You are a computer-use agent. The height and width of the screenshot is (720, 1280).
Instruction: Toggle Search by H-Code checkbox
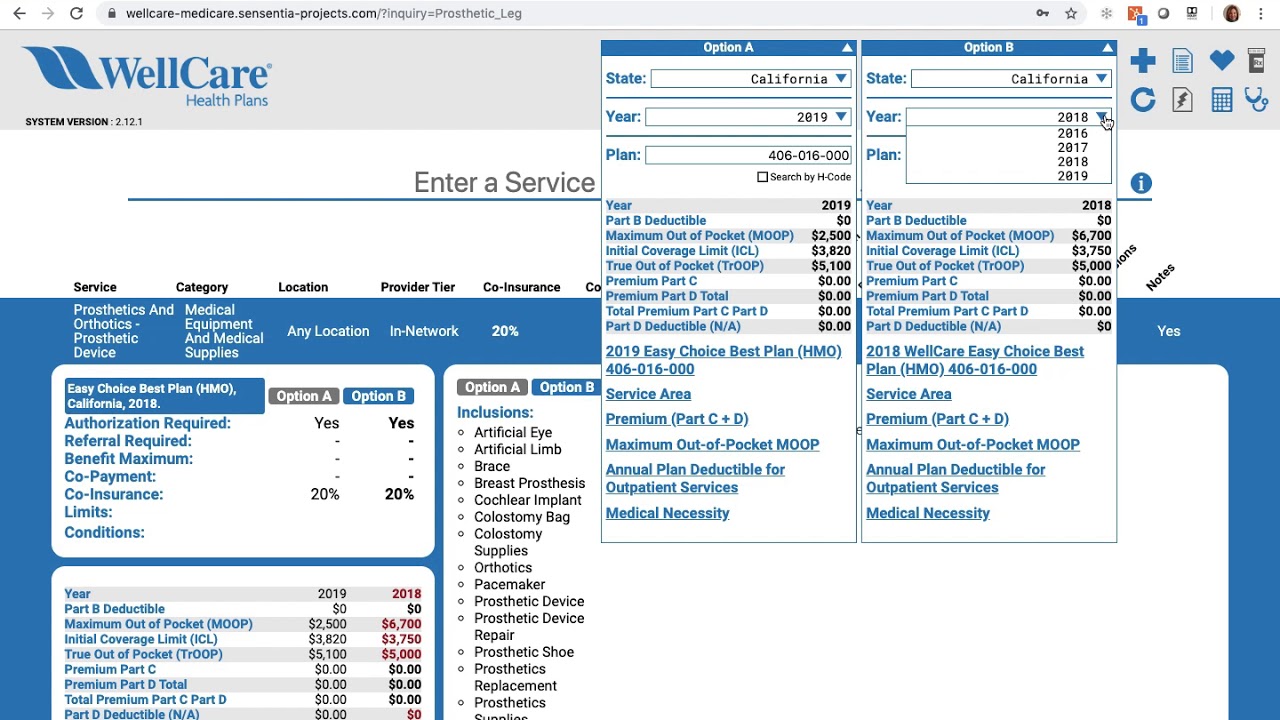(763, 177)
